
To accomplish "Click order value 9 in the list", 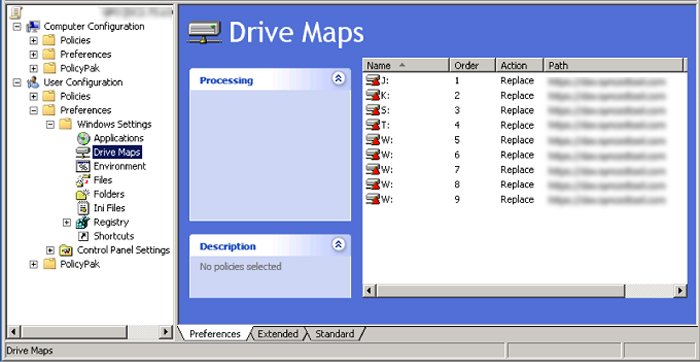I will click(457, 200).
